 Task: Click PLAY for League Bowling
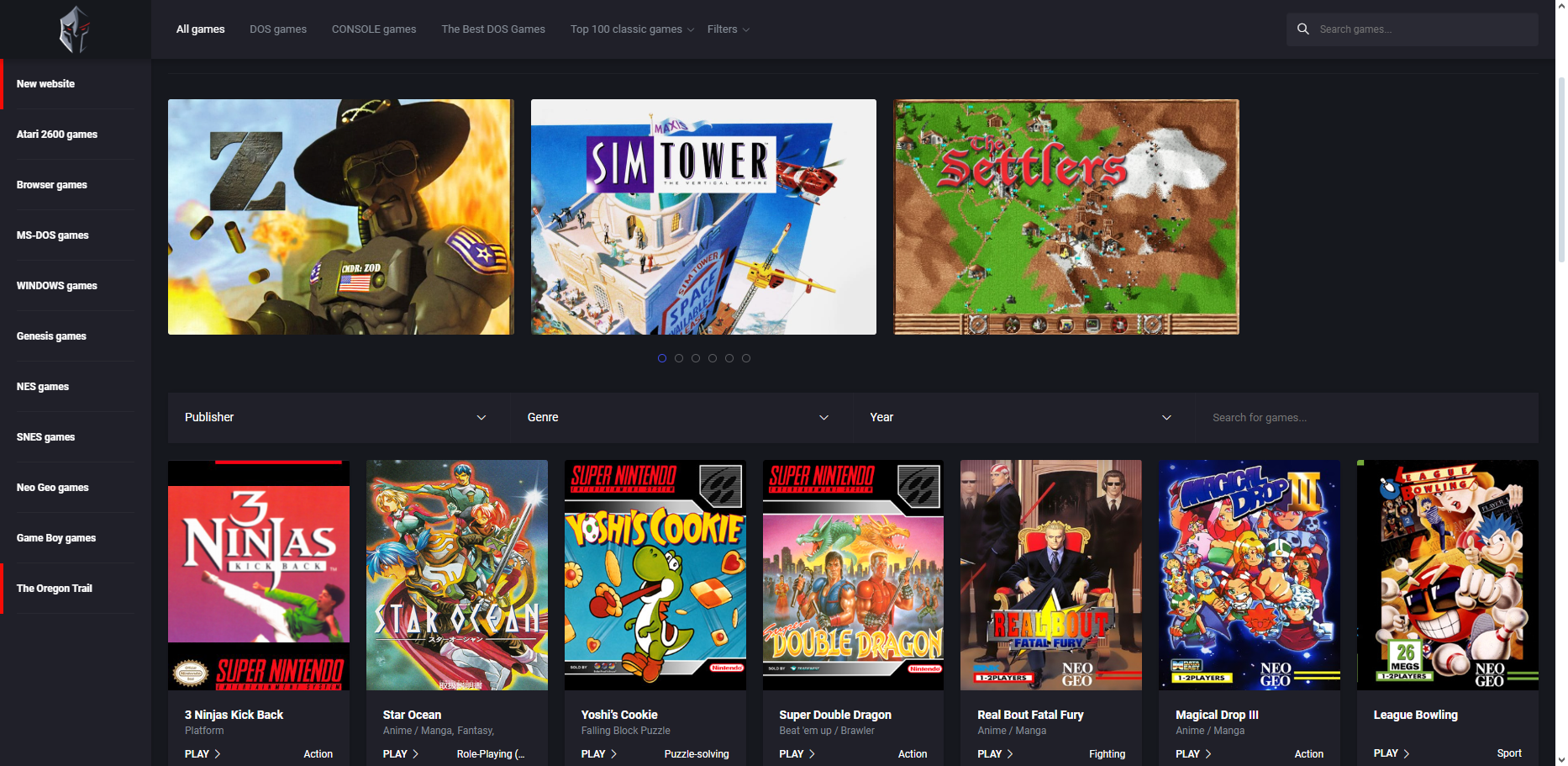1392,753
